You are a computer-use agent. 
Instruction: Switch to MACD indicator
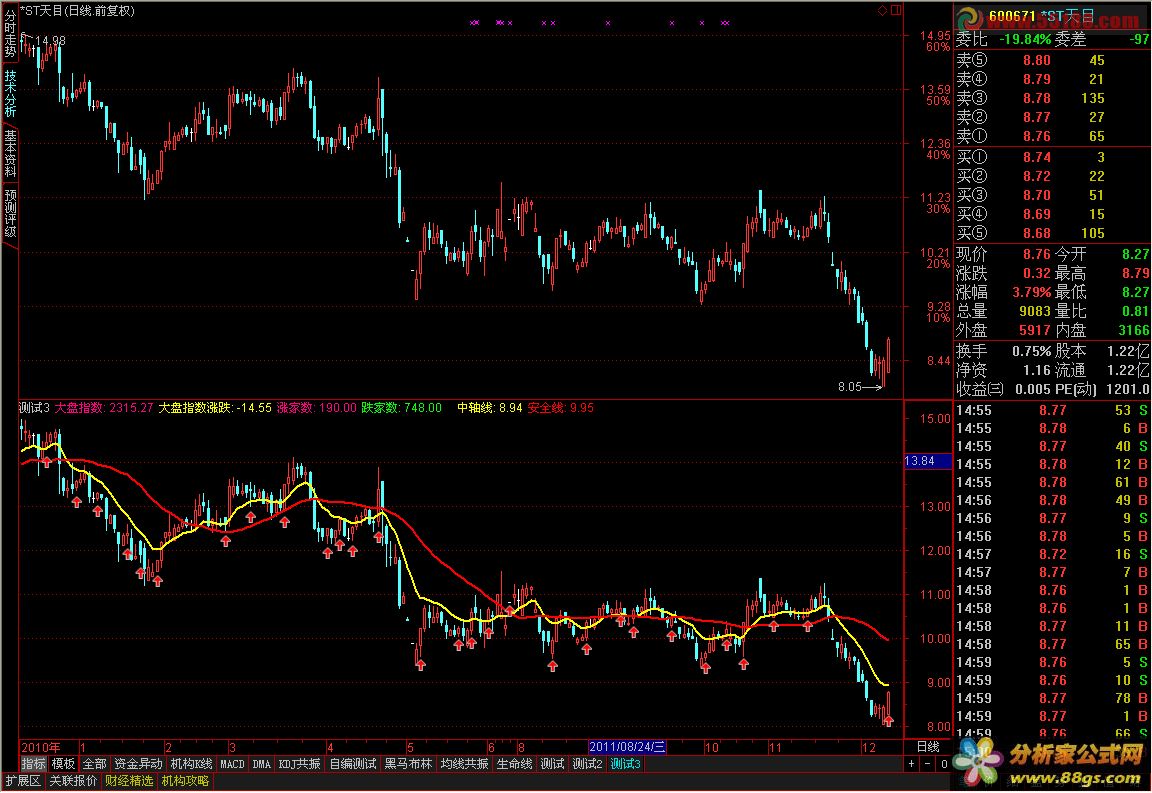pos(232,764)
